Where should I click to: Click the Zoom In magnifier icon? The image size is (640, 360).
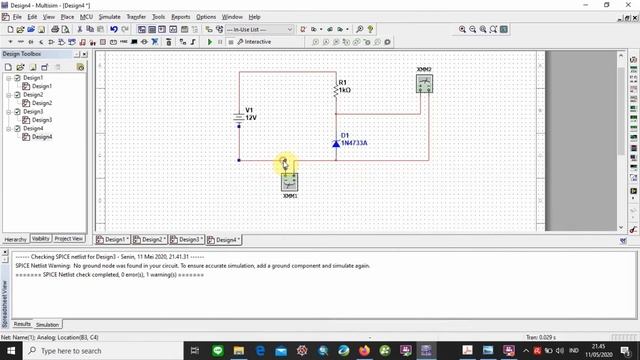click(462, 29)
